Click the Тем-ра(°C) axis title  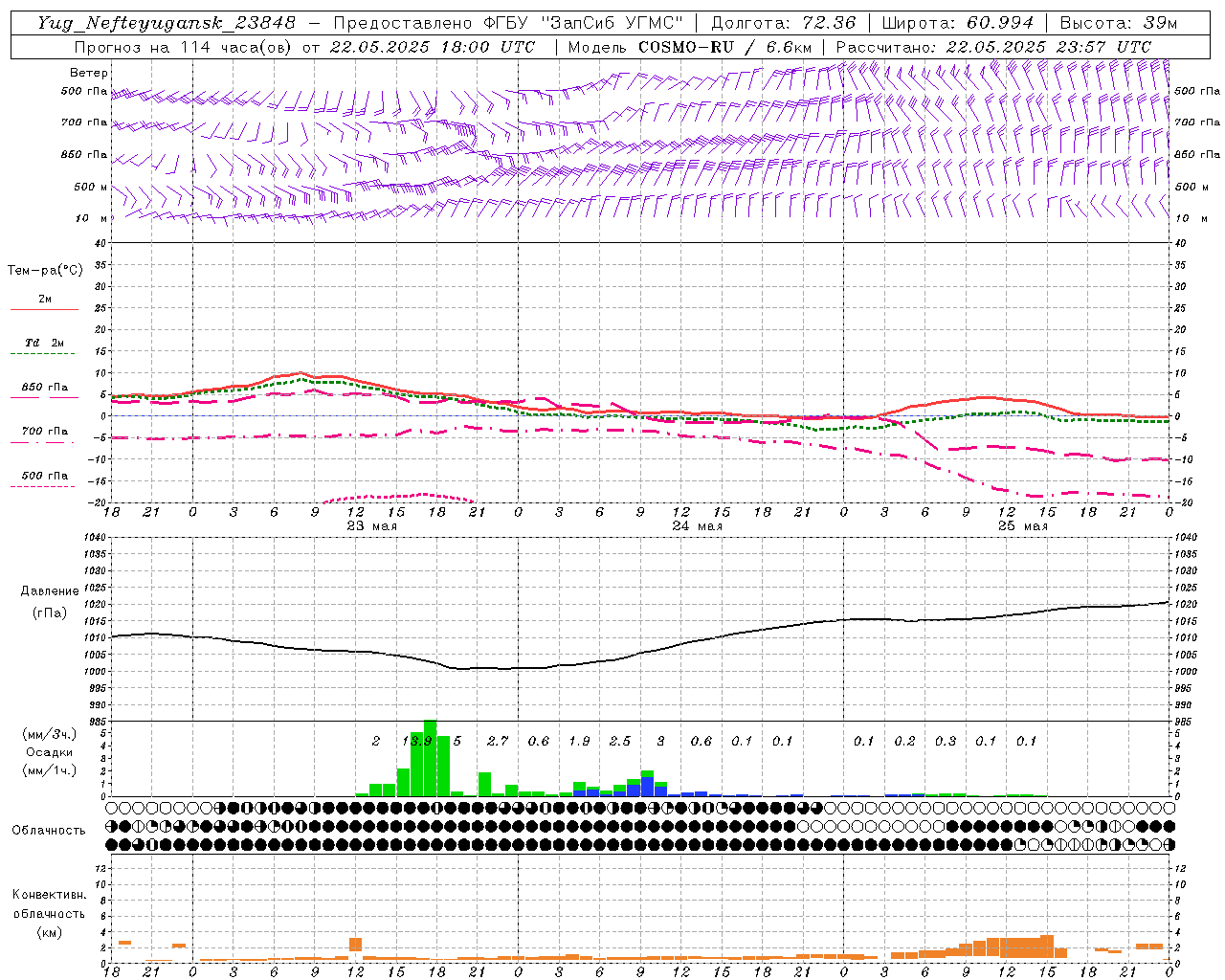[x=45, y=270]
